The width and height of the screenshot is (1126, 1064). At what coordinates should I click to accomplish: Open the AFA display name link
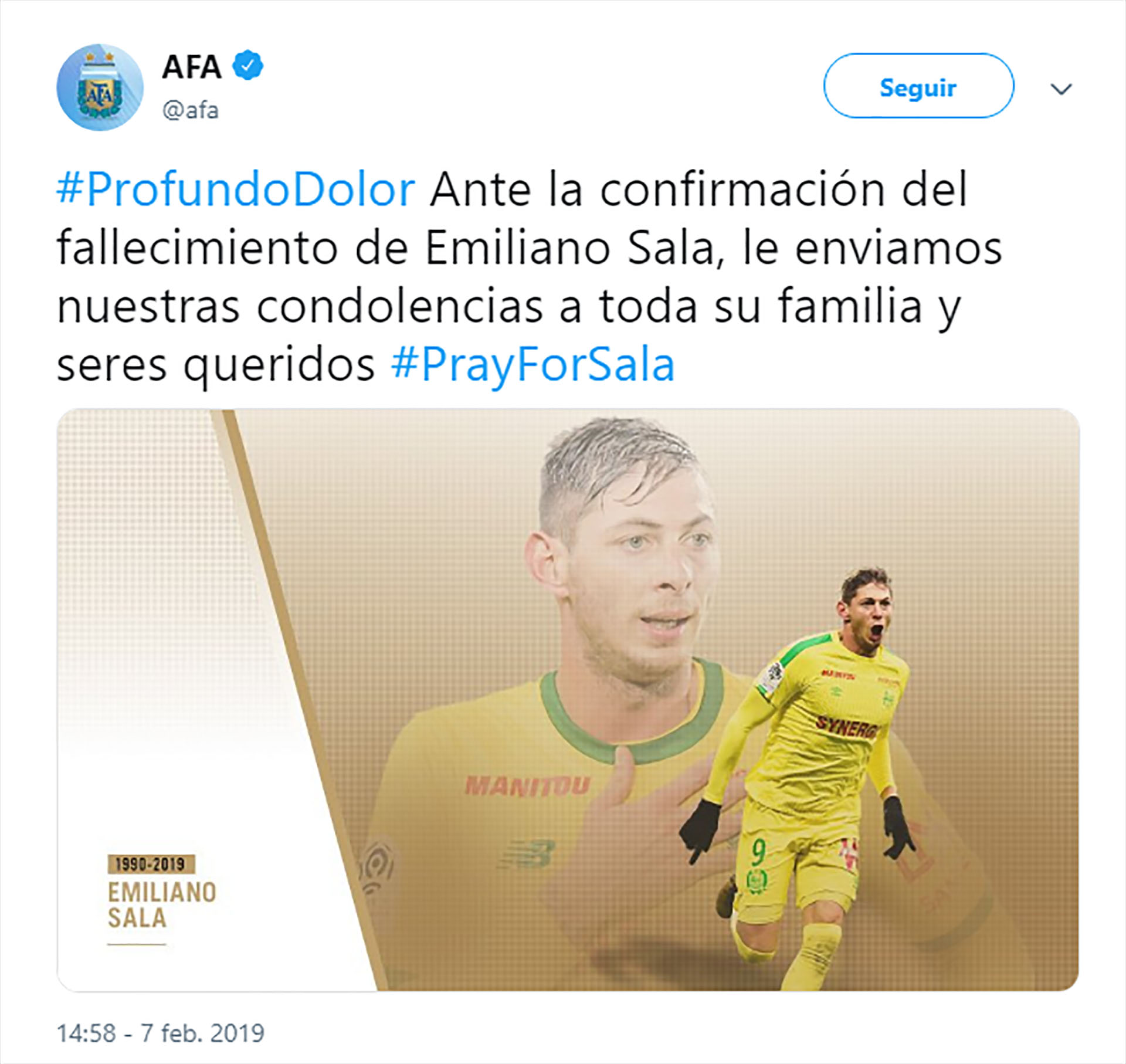coord(191,66)
